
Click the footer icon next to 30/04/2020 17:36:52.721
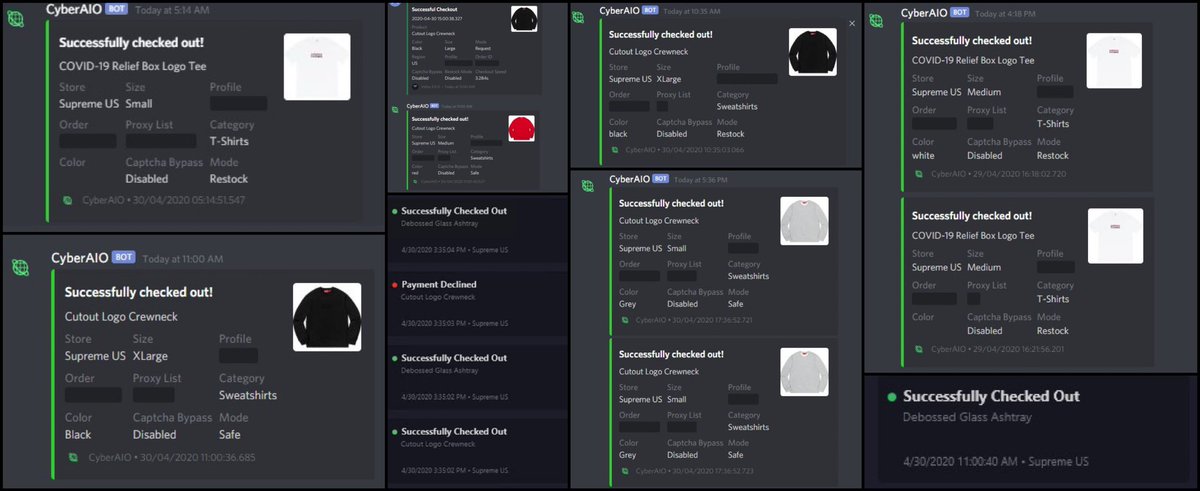(624, 320)
